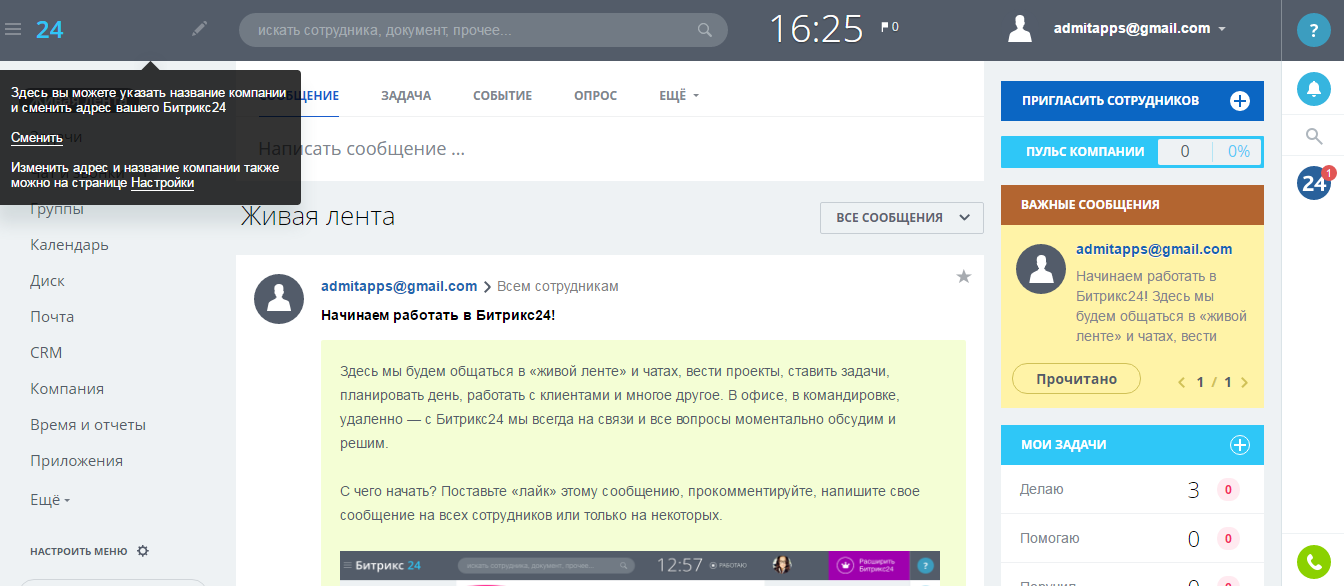The image size is (1344, 586).
Task: Open the hamburger menu in the top-left corner
Action: (13, 29)
